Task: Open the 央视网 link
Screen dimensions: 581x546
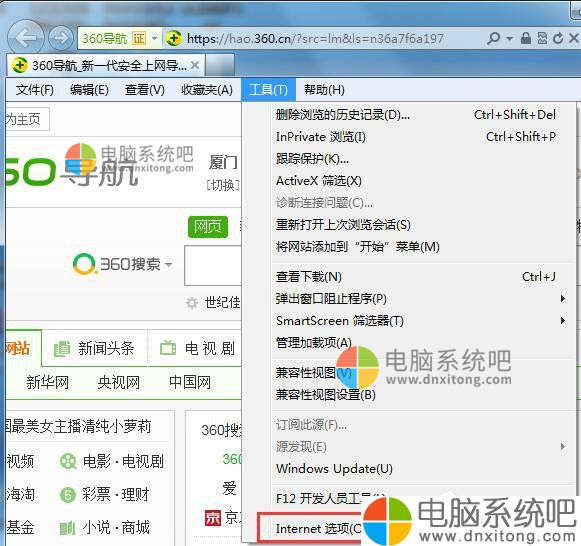Action: click(119, 382)
